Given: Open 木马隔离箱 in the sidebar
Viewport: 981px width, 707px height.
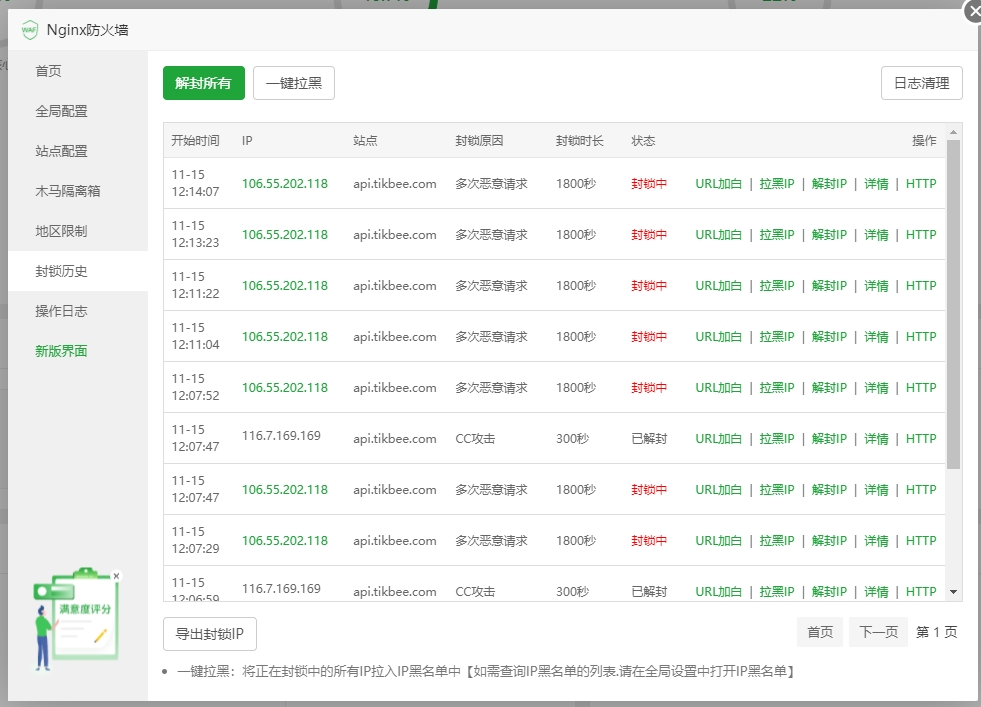Looking at the screenshot, I should (x=68, y=191).
